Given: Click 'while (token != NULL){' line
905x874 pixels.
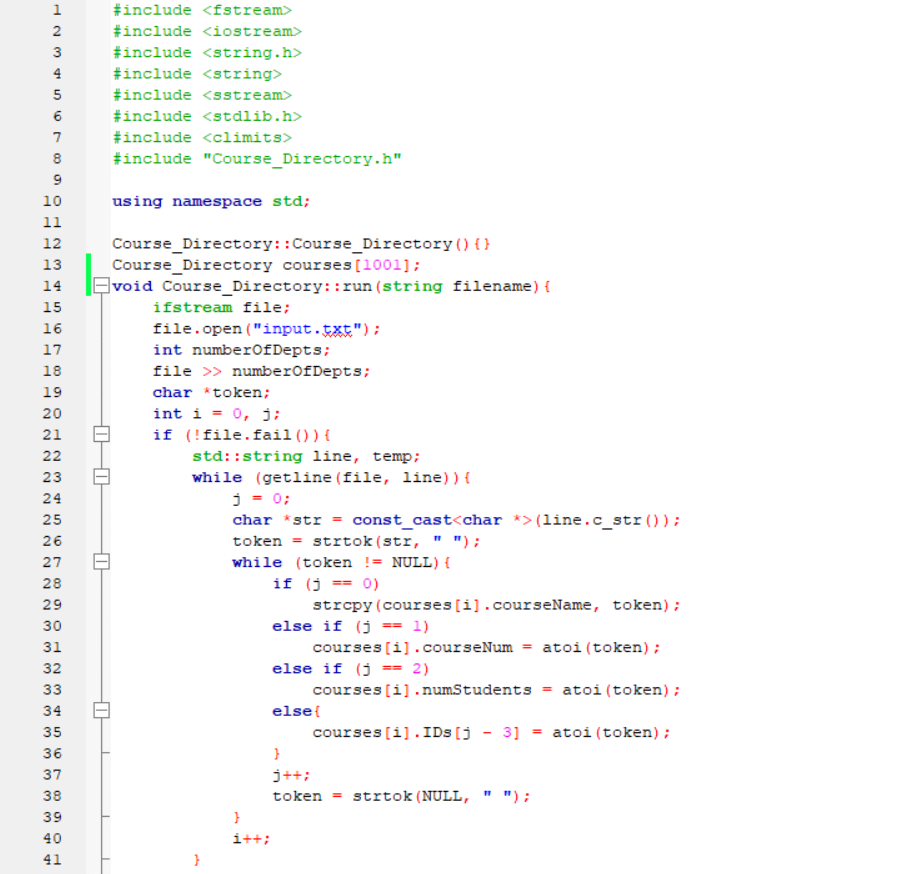Looking at the screenshot, I should pyautogui.click(x=342, y=562).
